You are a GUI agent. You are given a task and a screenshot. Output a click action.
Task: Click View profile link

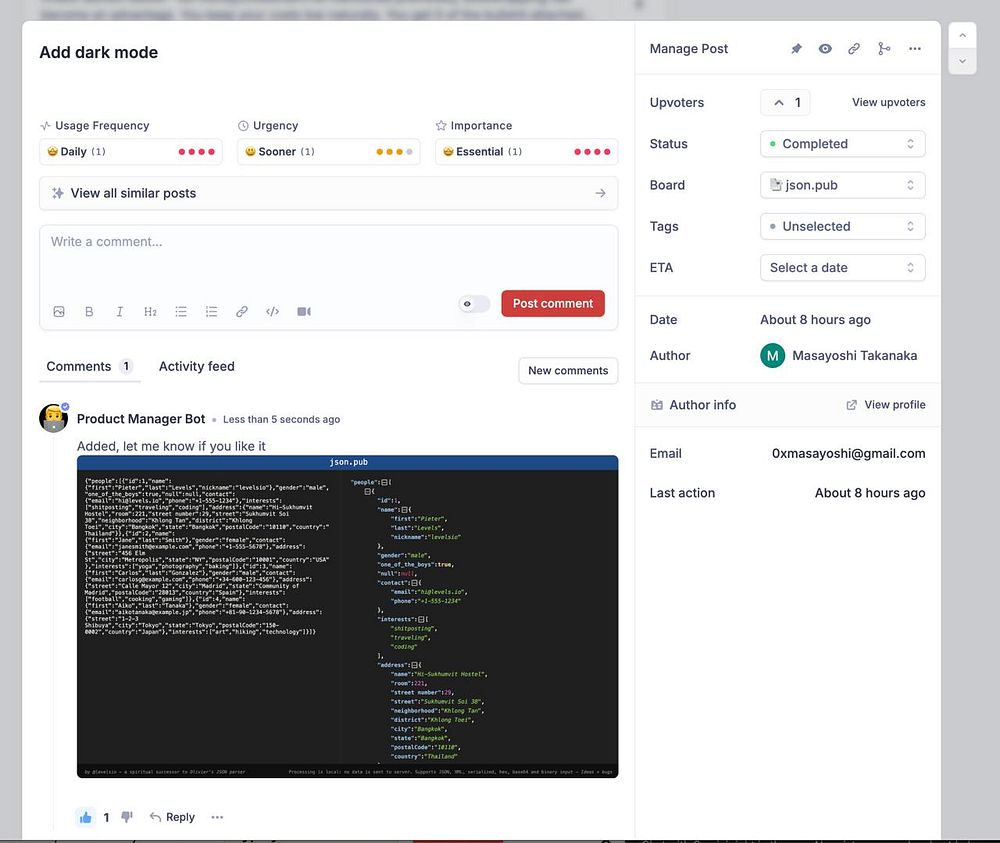895,405
